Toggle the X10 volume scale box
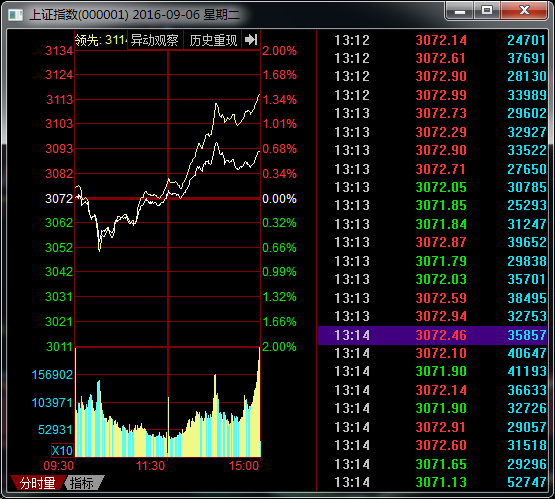The image size is (555, 499). point(62,451)
